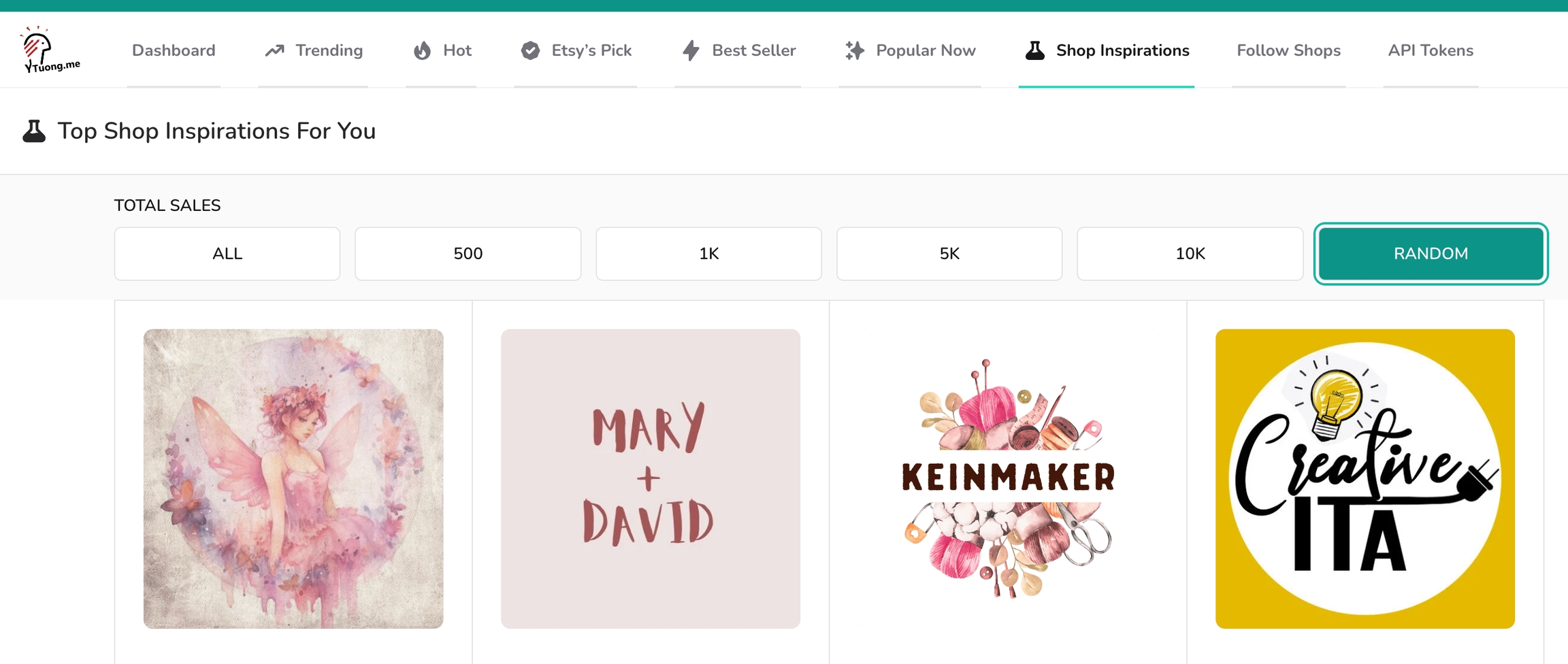Click the Etsy's Pick checkmark badge icon

click(530, 51)
